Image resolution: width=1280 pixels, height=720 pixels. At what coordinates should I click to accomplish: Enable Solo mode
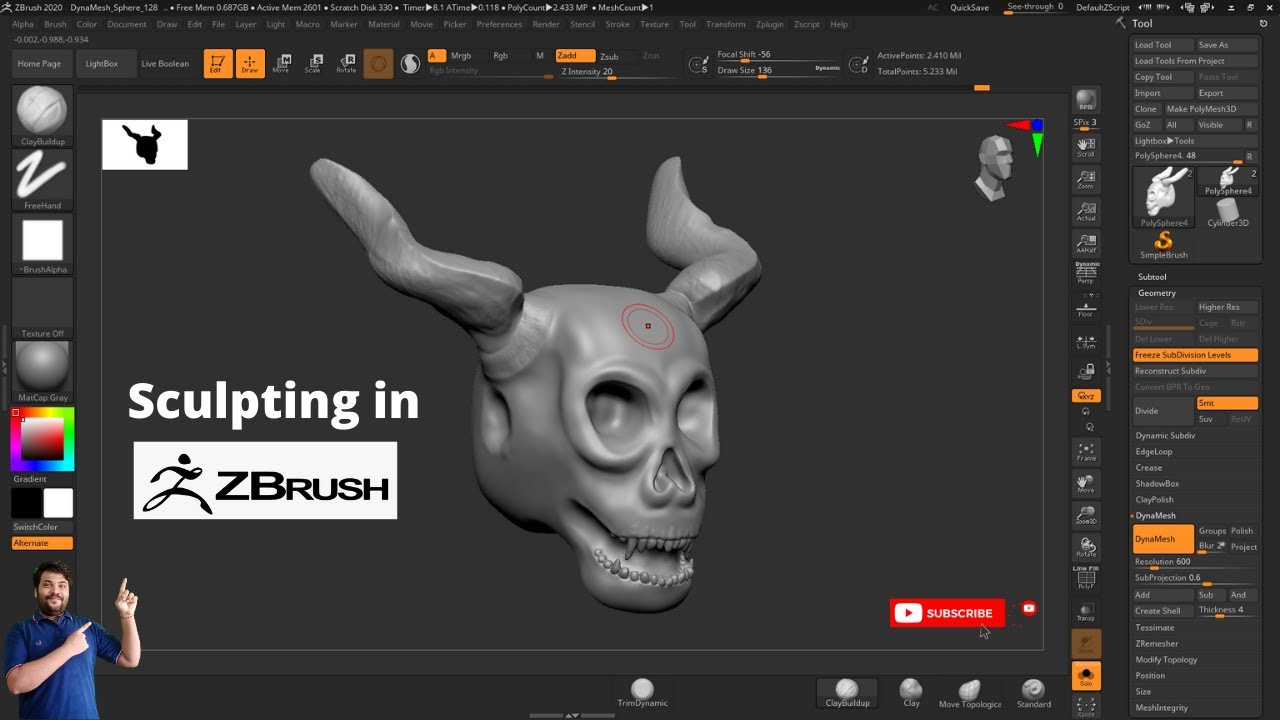1086,676
